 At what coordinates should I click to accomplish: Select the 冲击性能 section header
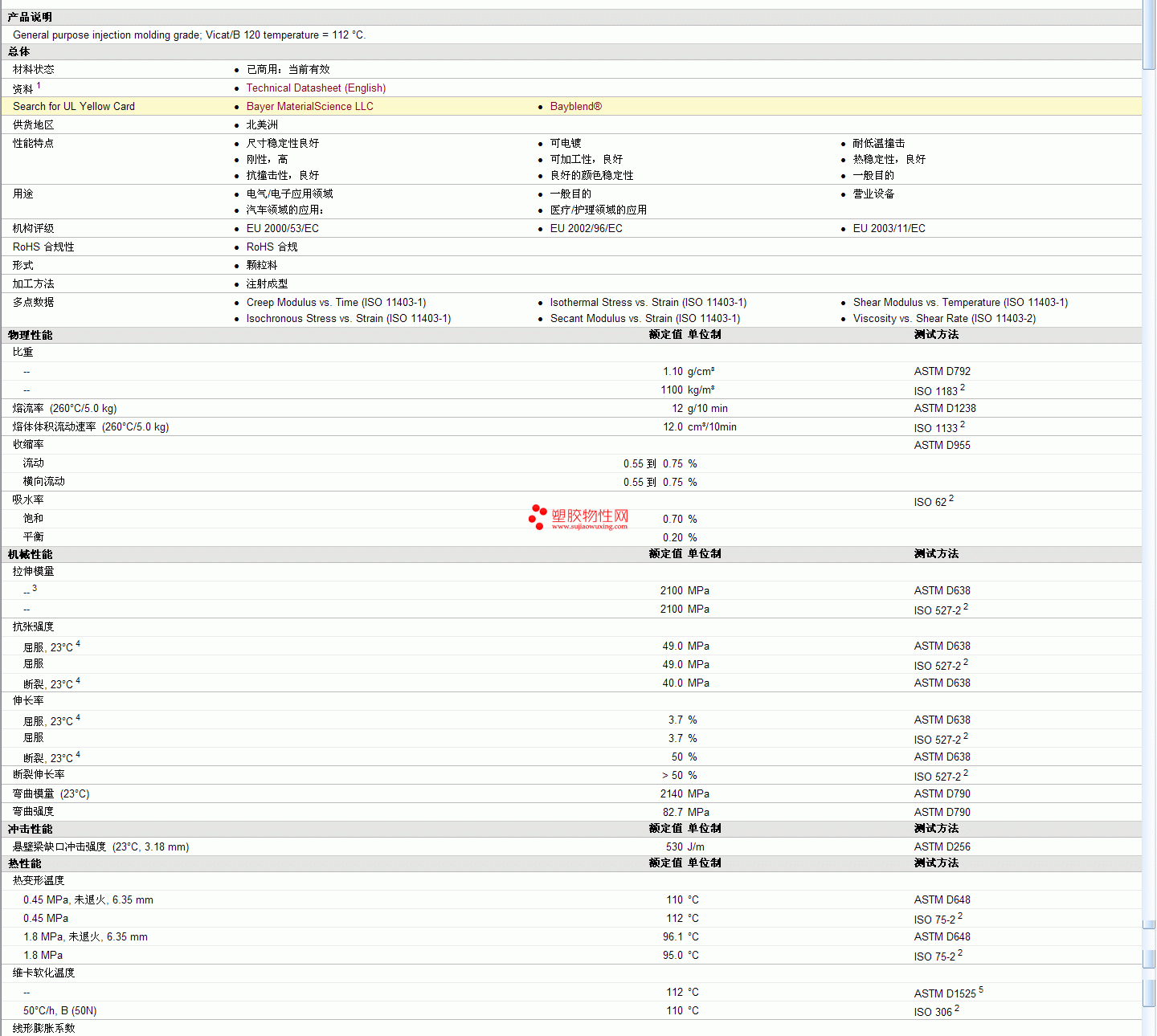point(31,829)
